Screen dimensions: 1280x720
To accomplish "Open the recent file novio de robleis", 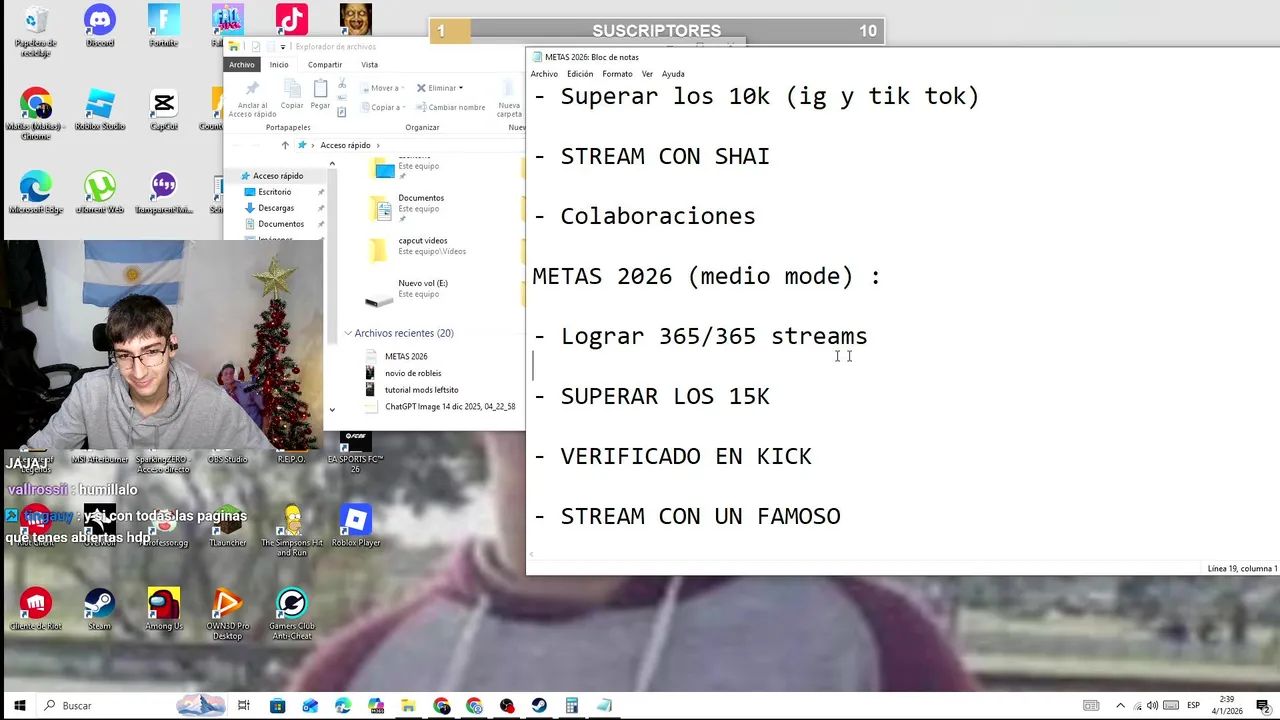I will (x=413, y=373).
